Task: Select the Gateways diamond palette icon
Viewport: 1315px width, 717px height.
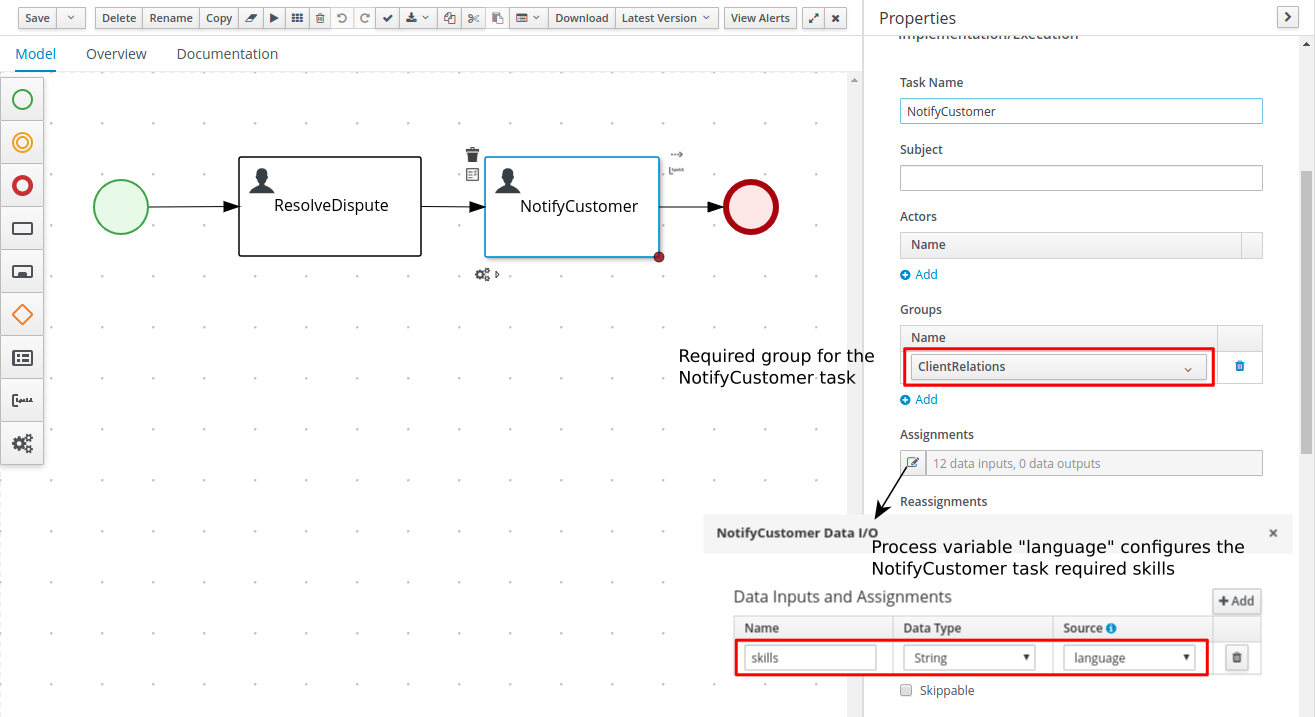Action: tap(22, 315)
